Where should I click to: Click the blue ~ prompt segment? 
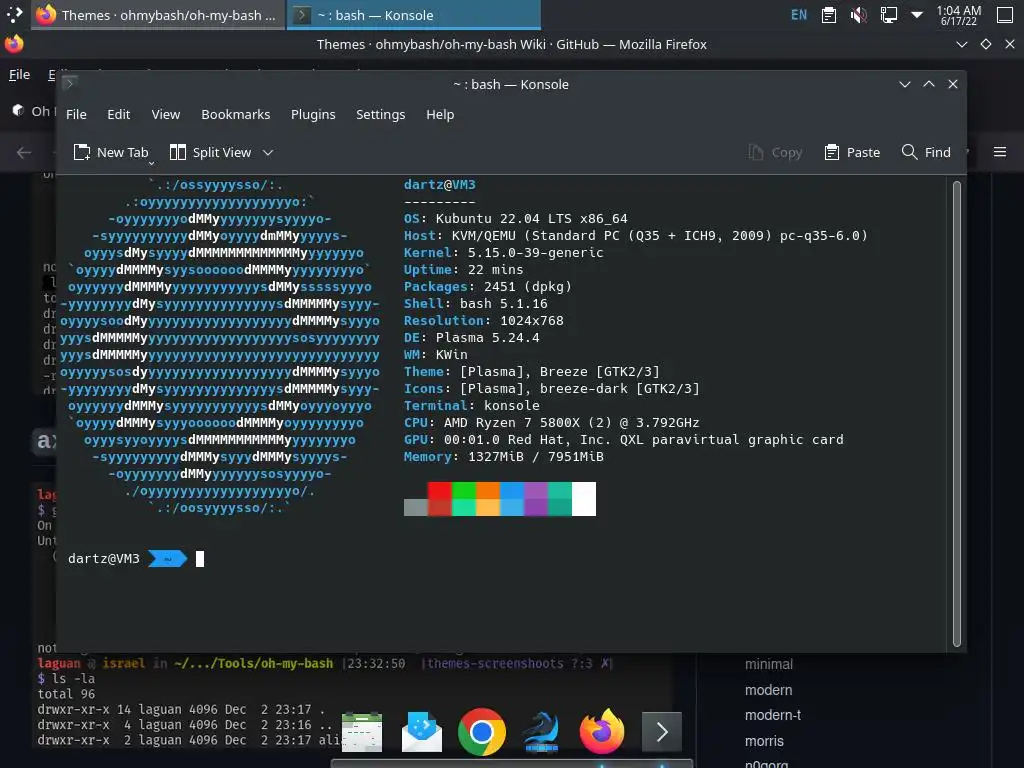click(x=167, y=558)
